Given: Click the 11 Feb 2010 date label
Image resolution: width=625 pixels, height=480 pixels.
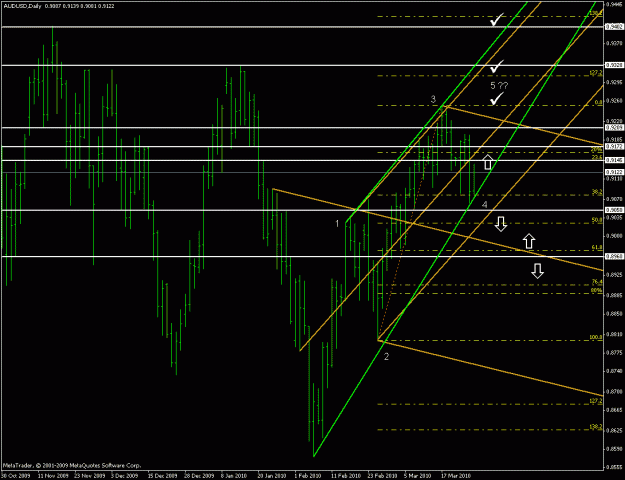Looking at the screenshot, I should (344, 476).
